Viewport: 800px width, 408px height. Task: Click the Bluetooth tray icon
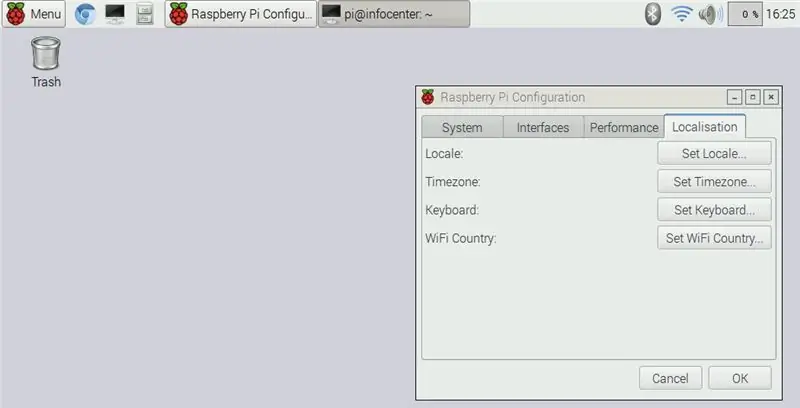coord(653,14)
